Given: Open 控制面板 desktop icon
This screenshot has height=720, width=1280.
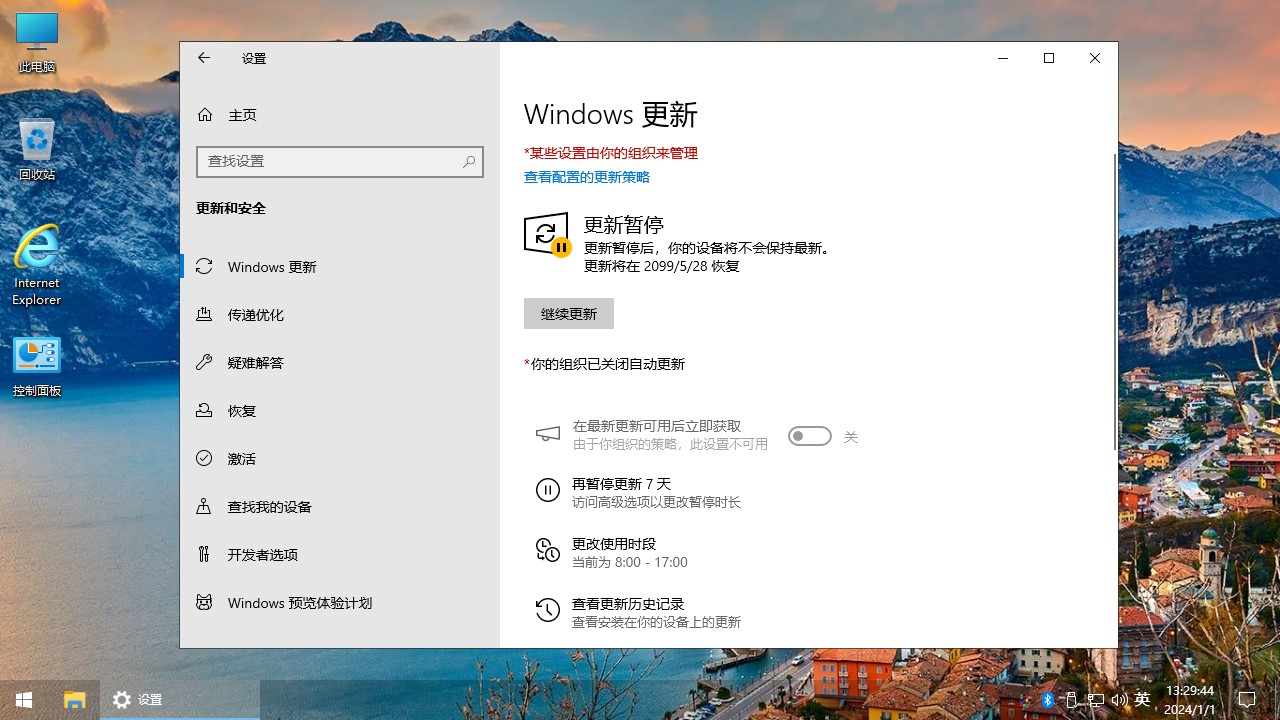Looking at the screenshot, I should [37, 367].
